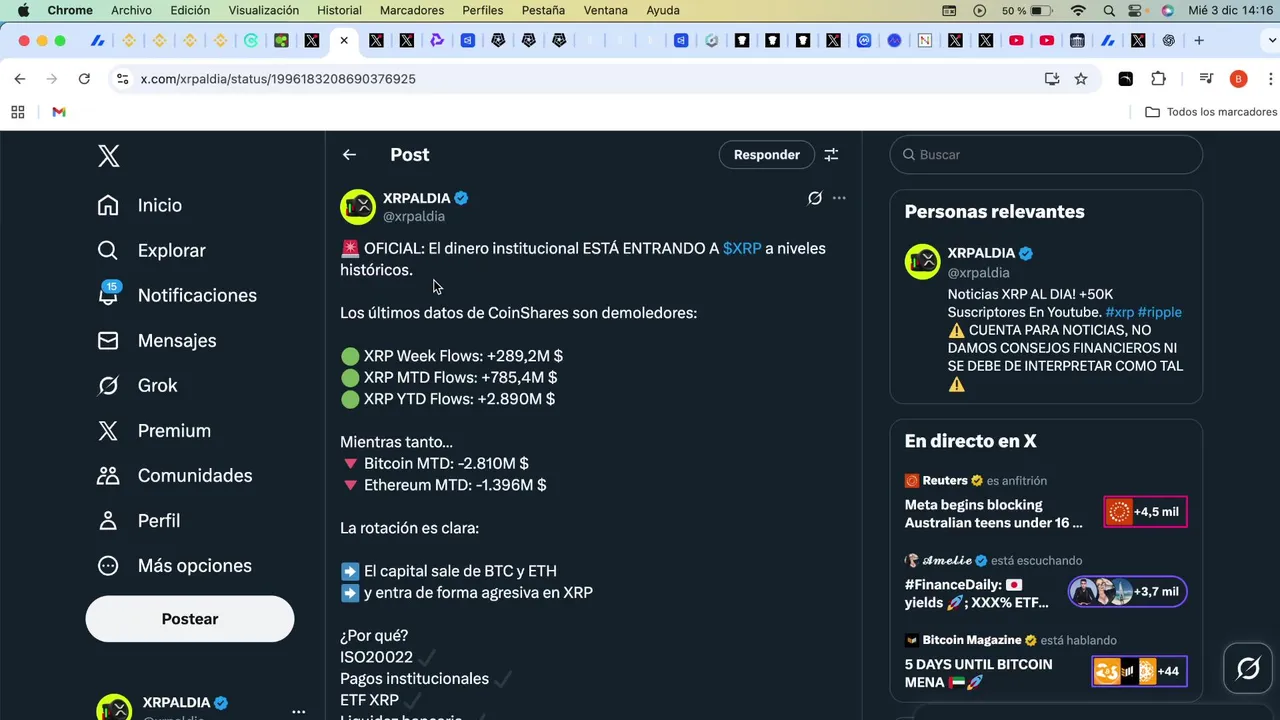Click browser forward arrow
This screenshot has height=720, width=1280.
click(52, 79)
